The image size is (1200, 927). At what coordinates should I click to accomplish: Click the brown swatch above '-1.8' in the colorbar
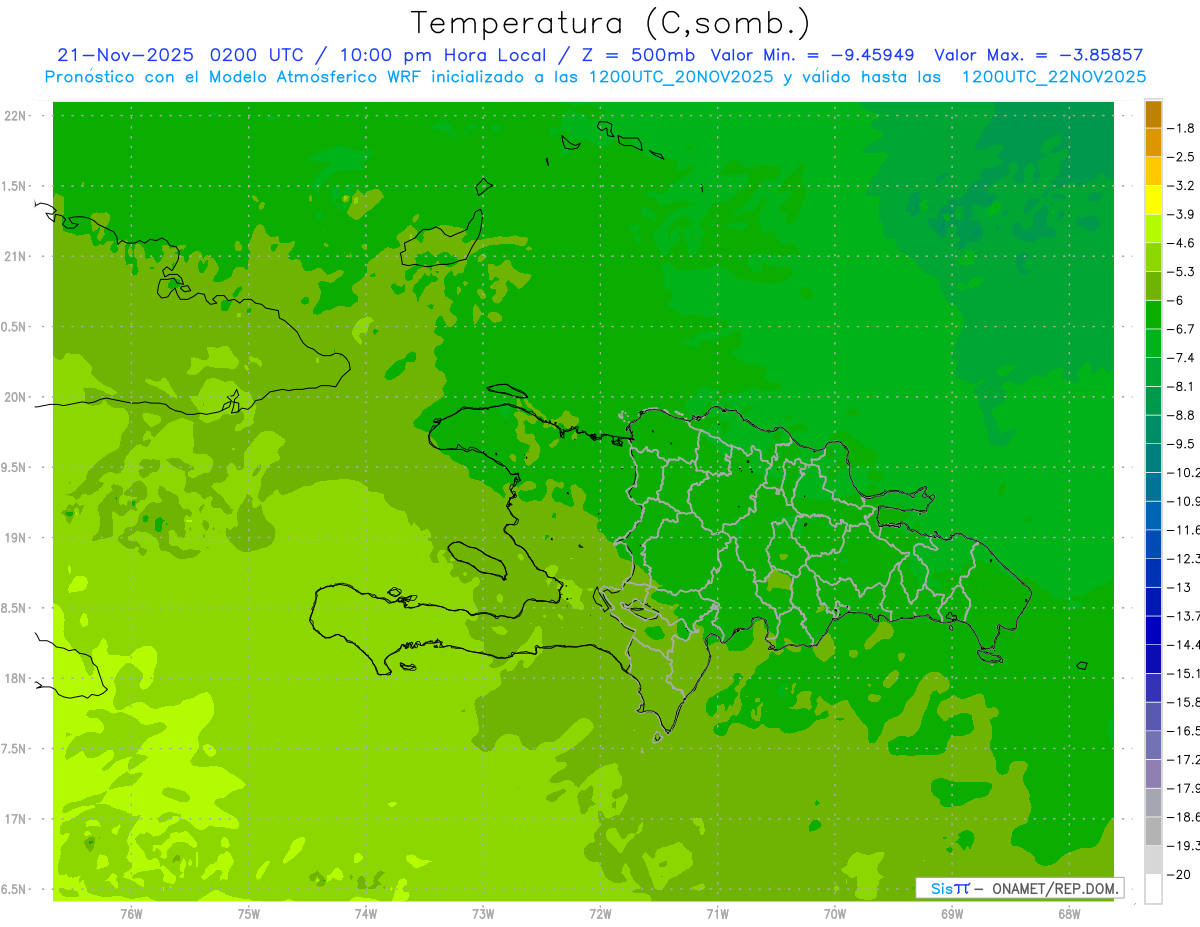[x=1153, y=114]
